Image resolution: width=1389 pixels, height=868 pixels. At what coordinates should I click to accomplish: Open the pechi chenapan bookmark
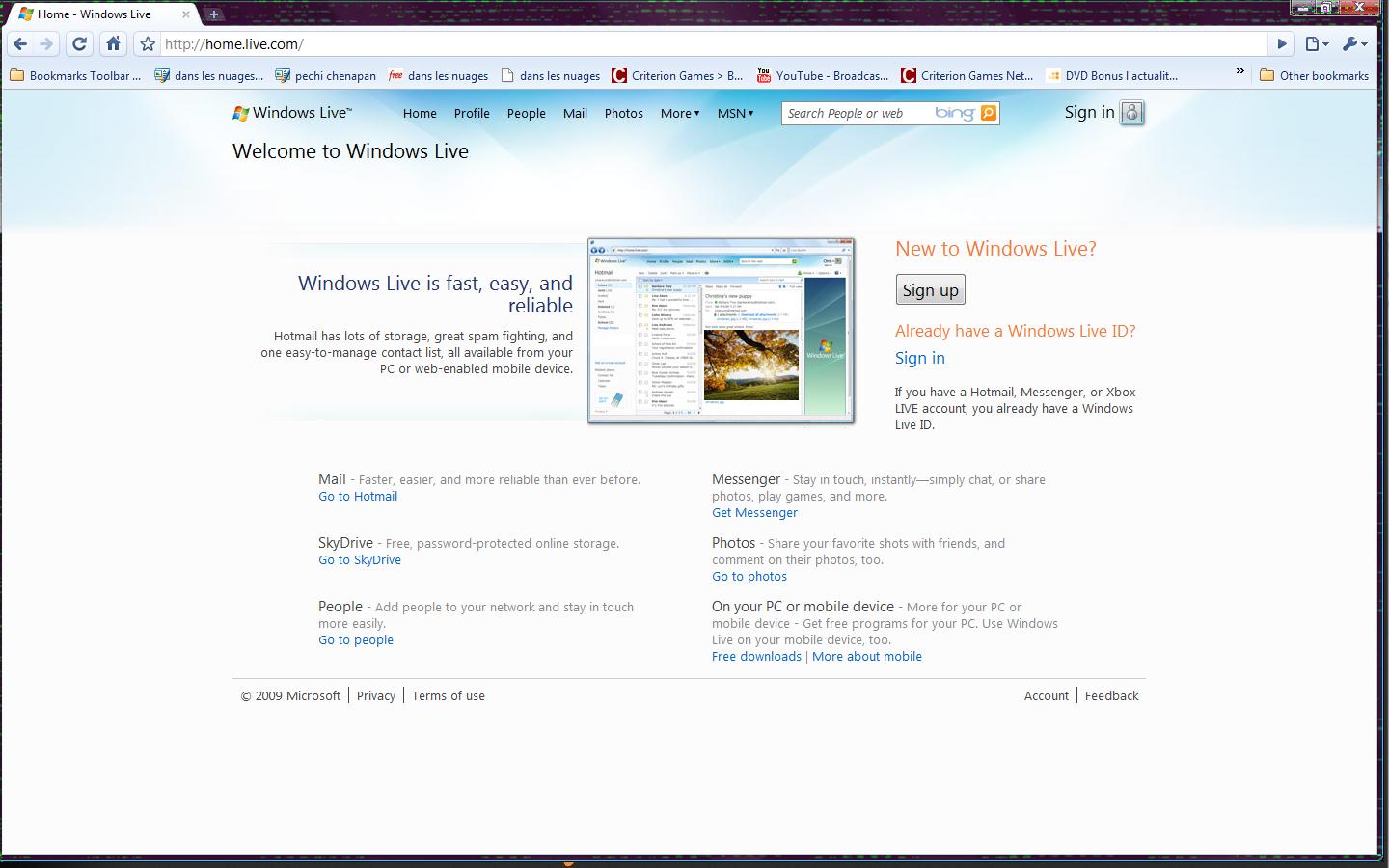tap(325, 75)
